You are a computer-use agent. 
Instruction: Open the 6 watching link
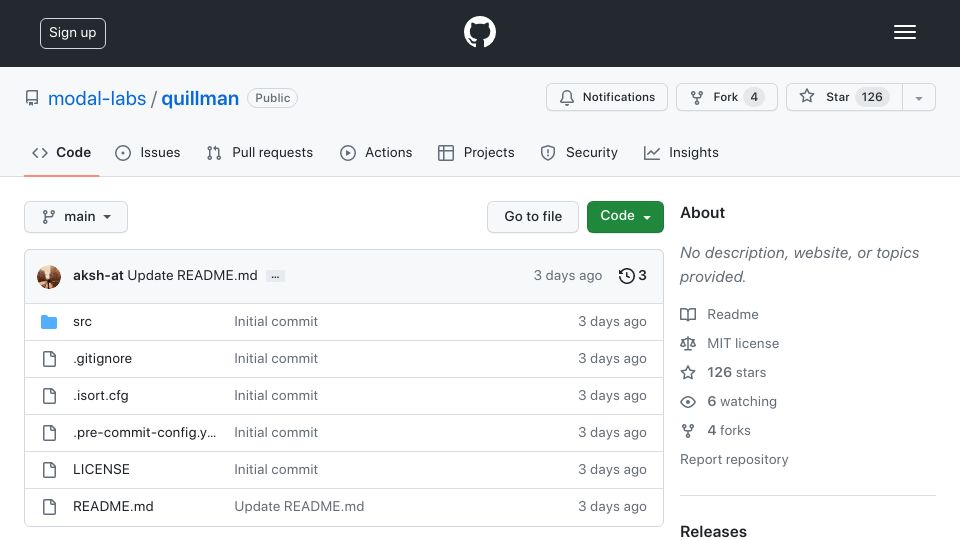(742, 402)
